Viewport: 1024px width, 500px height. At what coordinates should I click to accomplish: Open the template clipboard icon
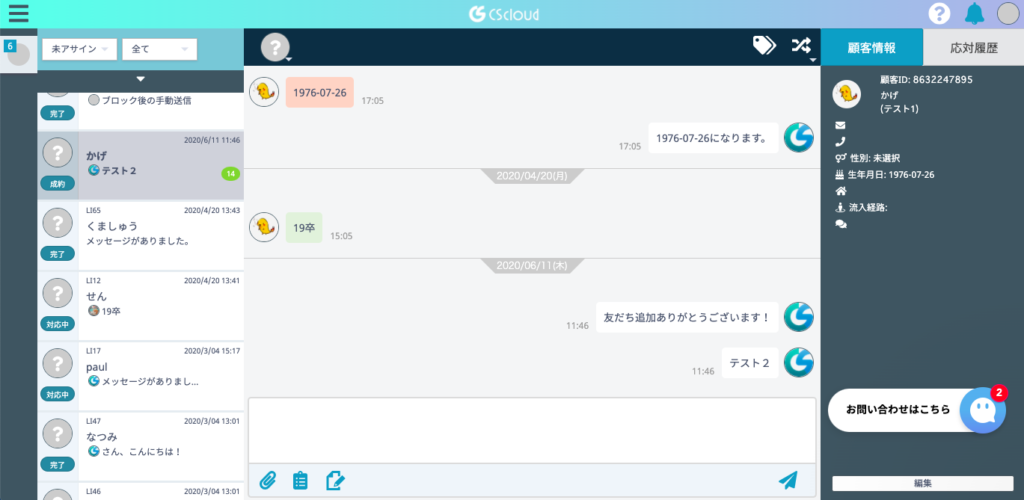tap(300, 480)
